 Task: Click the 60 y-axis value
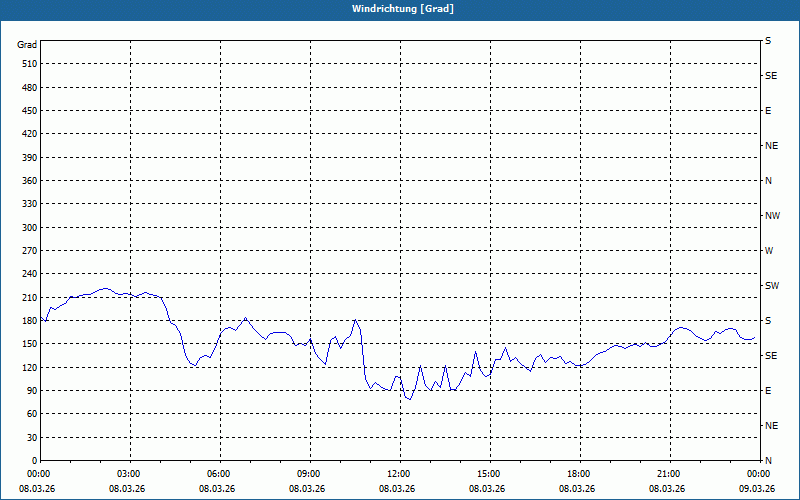[32, 414]
